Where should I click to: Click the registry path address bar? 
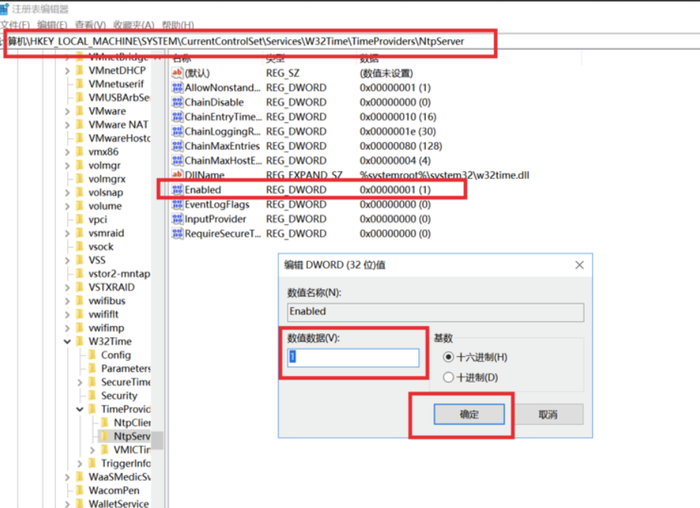(x=250, y=42)
